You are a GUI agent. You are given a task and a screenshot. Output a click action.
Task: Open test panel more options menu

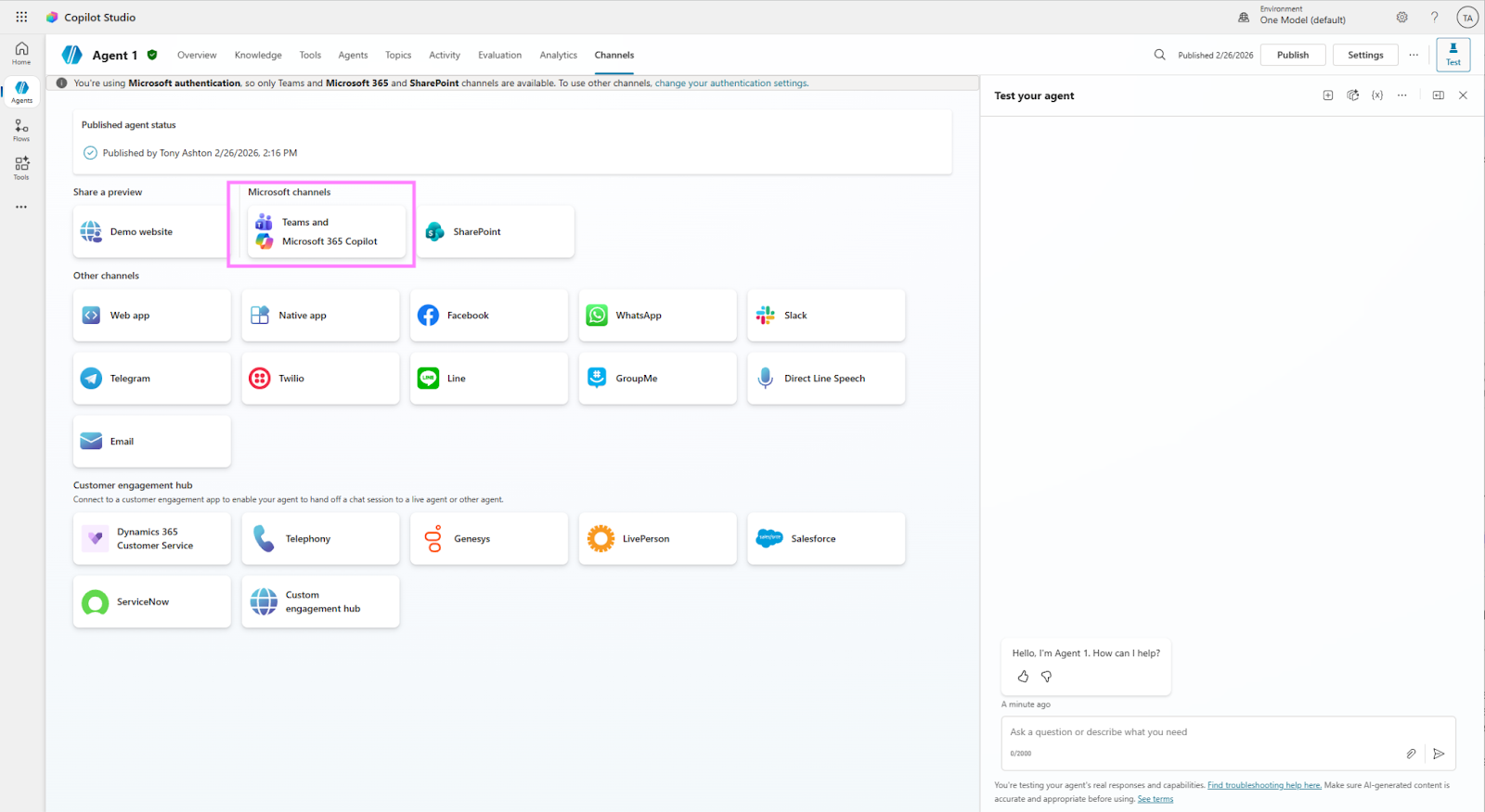tap(1402, 96)
